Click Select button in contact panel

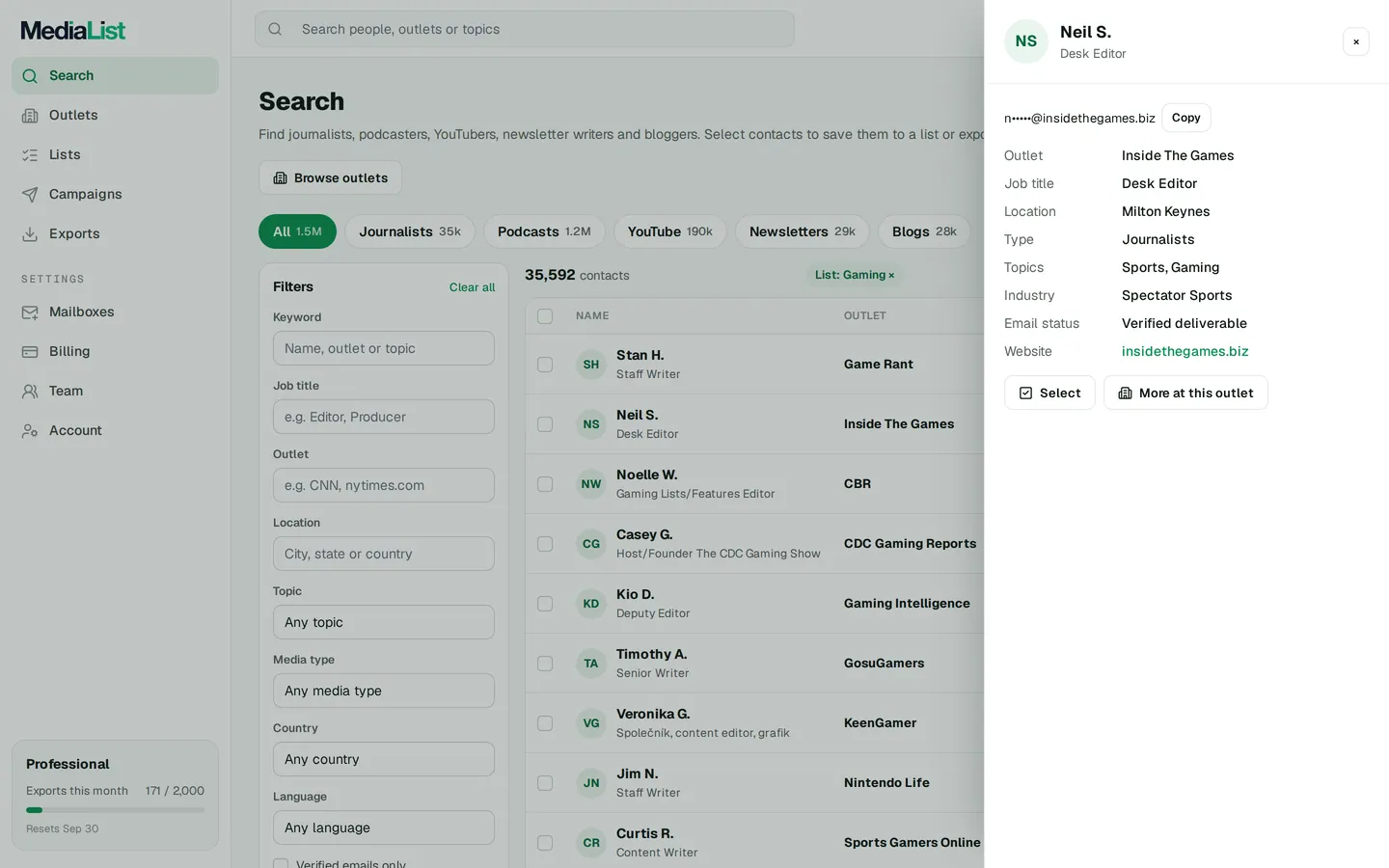click(x=1049, y=393)
